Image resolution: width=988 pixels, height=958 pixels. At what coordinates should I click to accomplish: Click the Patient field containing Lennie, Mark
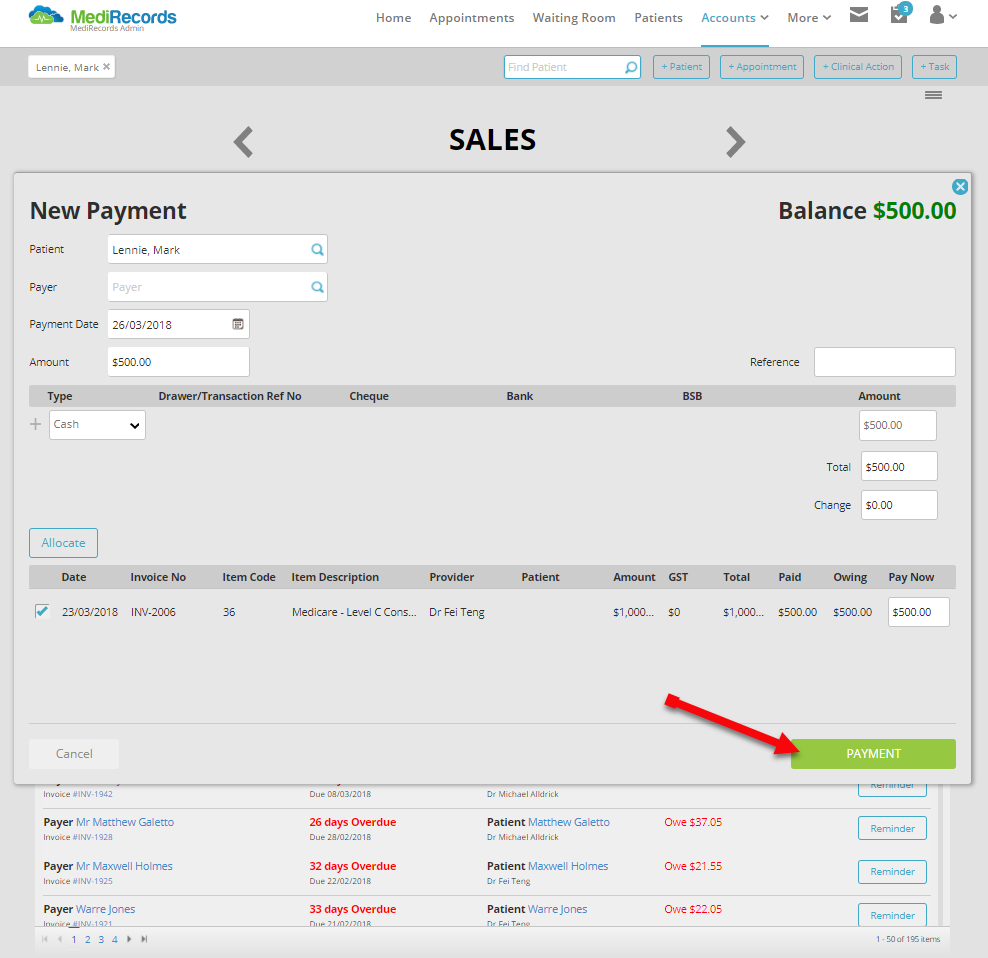217,250
